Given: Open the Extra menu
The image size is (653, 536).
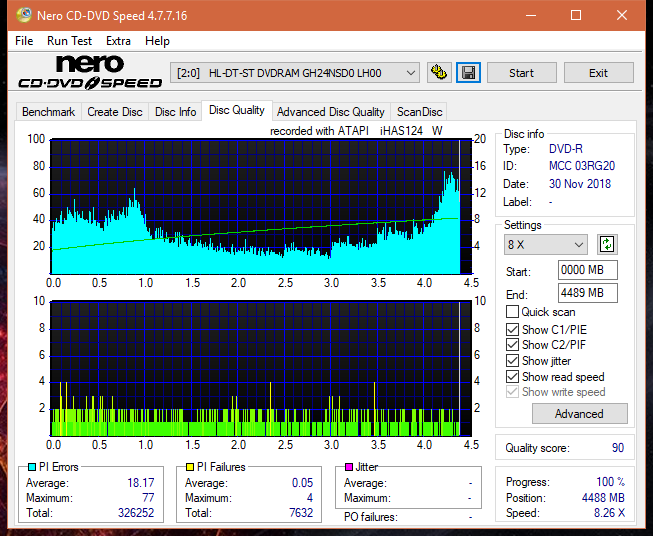Looking at the screenshot, I should [x=118, y=41].
